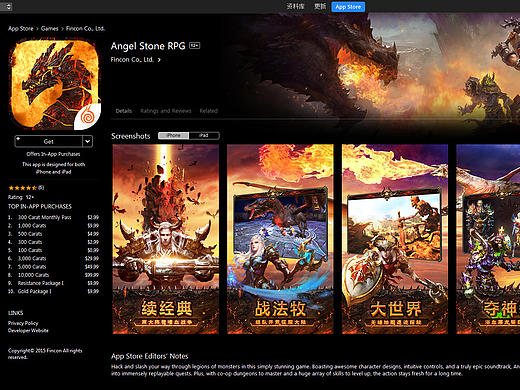Select the App Store tab at top
Image resolution: width=520 pixels, height=390 pixels.
348,7
